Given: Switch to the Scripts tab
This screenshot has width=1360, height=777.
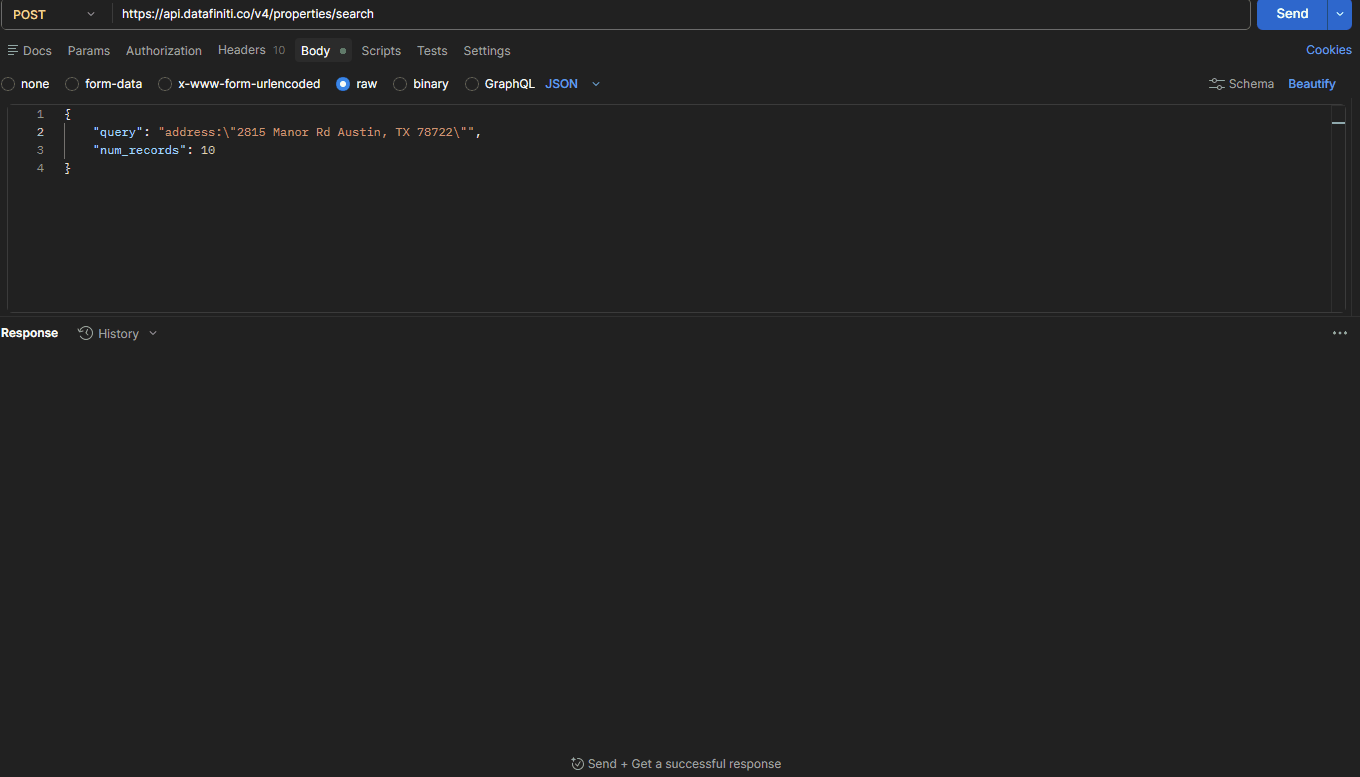Looking at the screenshot, I should pyautogui.click(x=381, y=50).
